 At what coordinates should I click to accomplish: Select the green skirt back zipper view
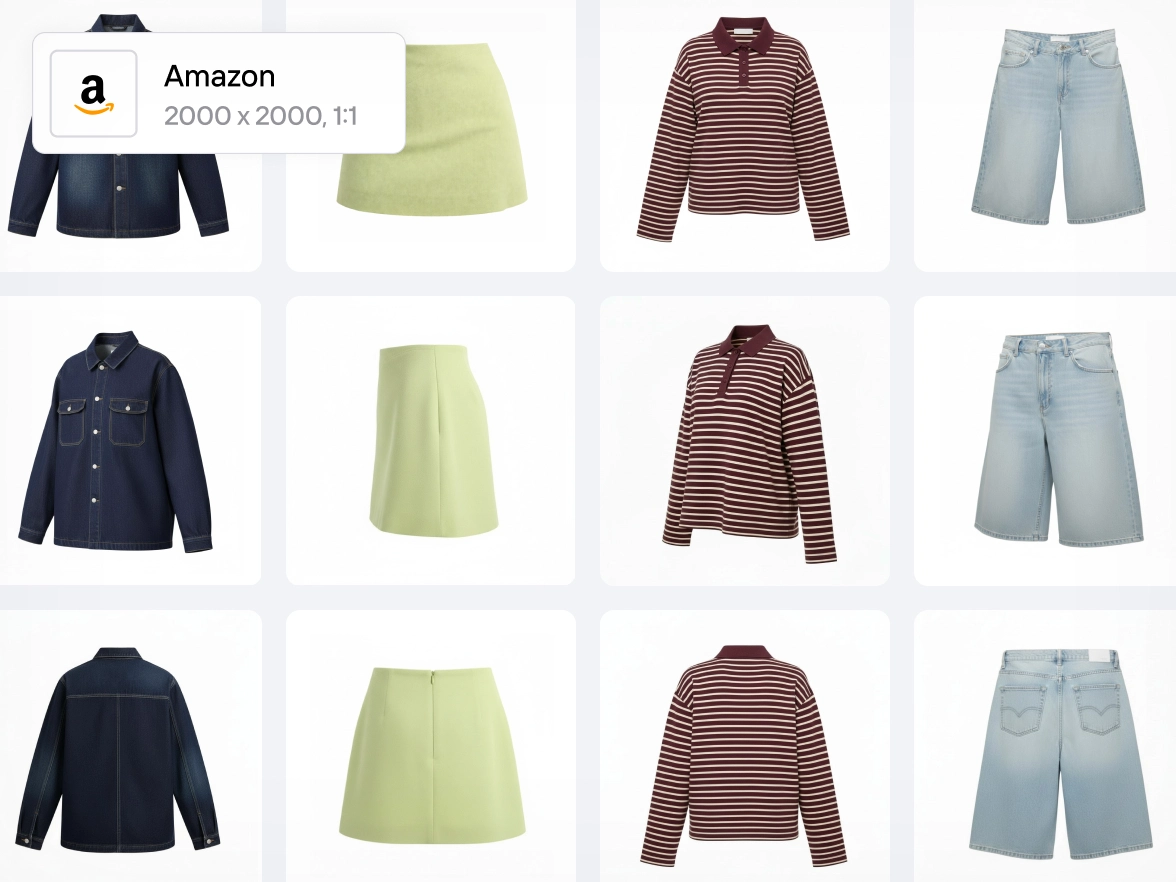[x=430, y=746]
